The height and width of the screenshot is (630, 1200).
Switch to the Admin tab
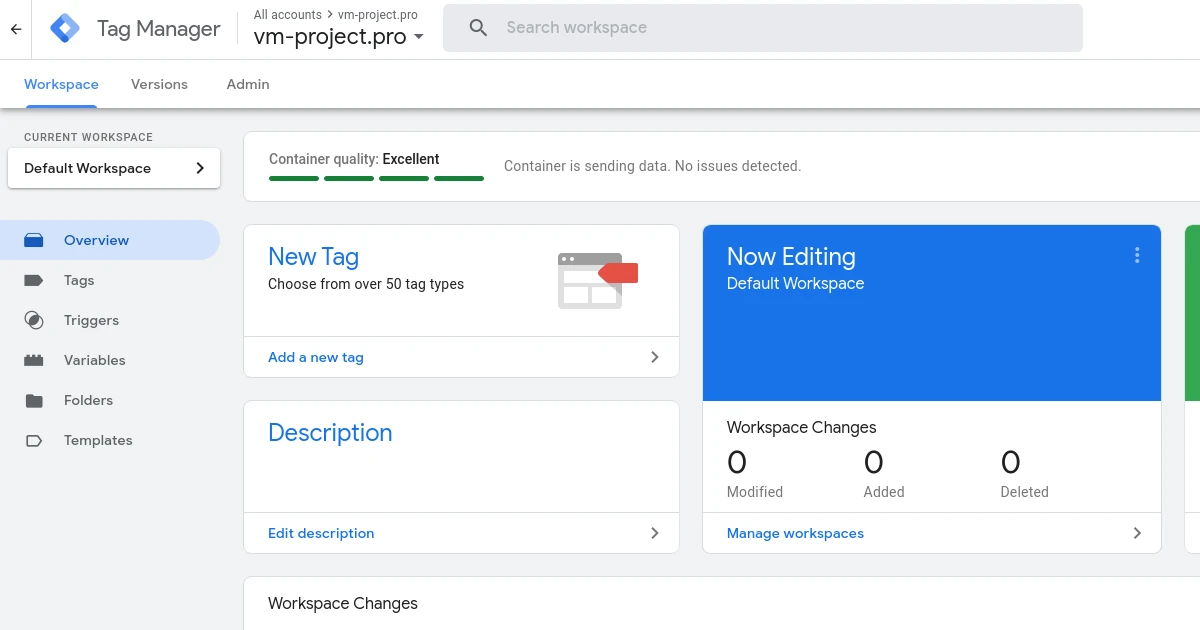click(248, 84)
